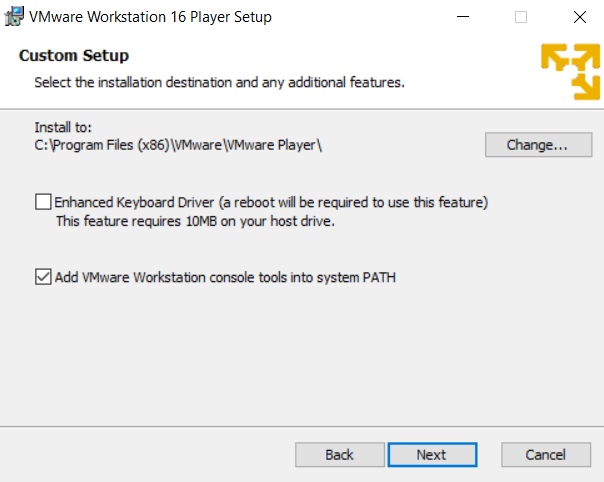Screen dimensions: 604x482
Task: Click the VMware installer icon in title bar
Action: click(15, 17)
